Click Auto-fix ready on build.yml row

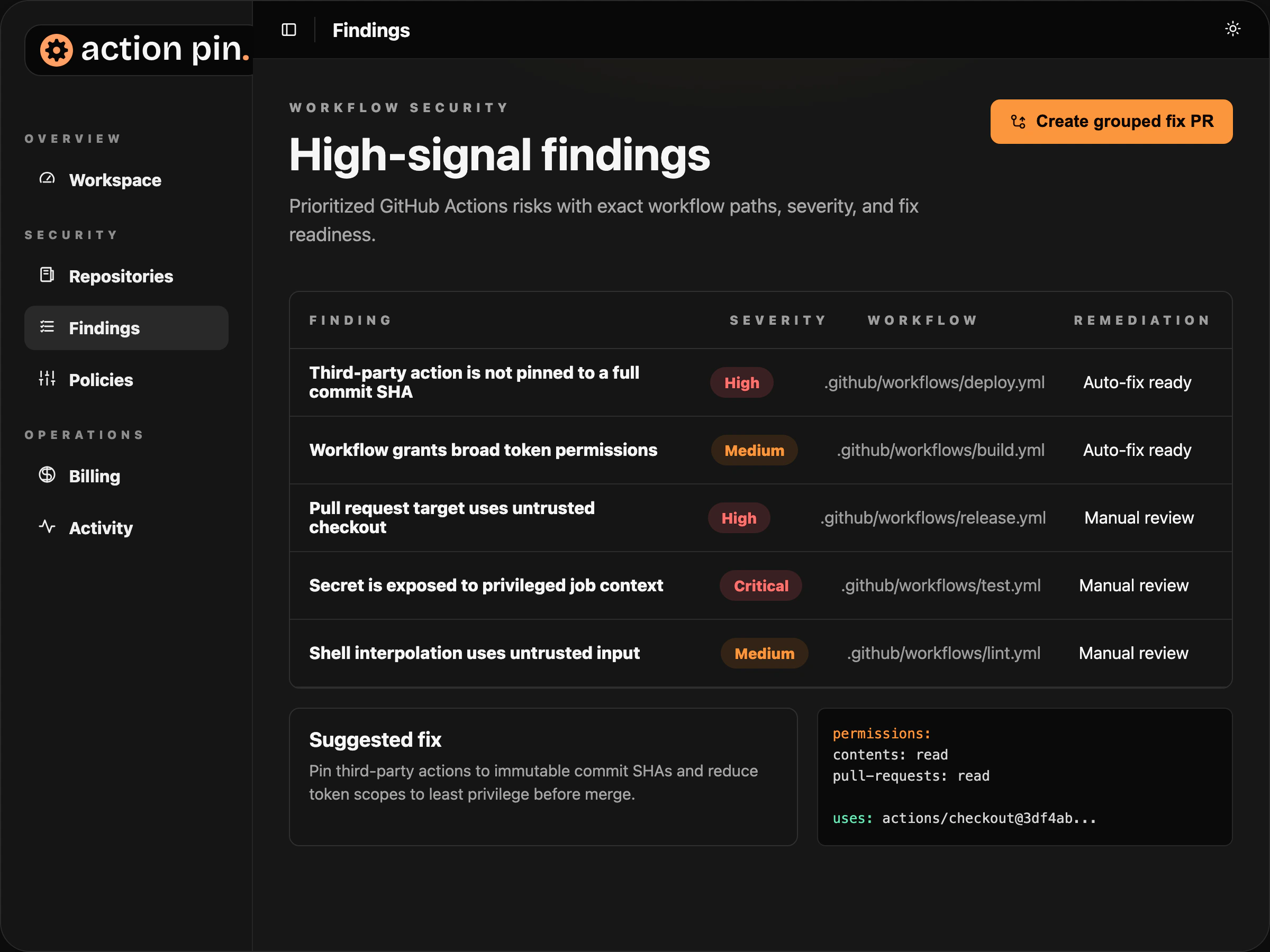point(1137,451)
